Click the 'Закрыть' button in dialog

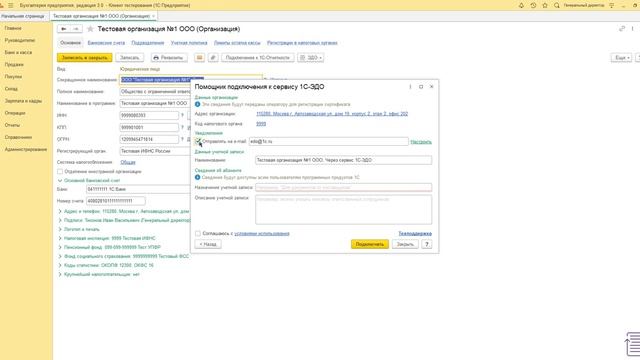(405, 244)
